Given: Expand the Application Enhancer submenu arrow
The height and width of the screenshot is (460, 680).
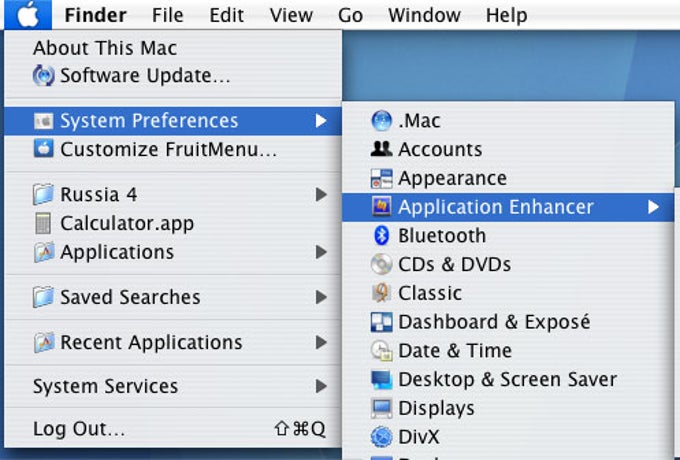Looking at the screenshot, I should tap(654, 207).
